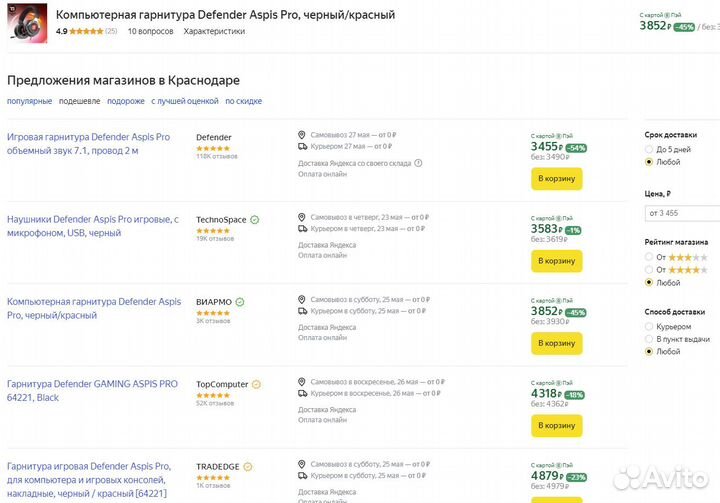Viewport: 720px width, 503px height.
Task: Select Любой under Срок доставки
Action: point(649,162)
